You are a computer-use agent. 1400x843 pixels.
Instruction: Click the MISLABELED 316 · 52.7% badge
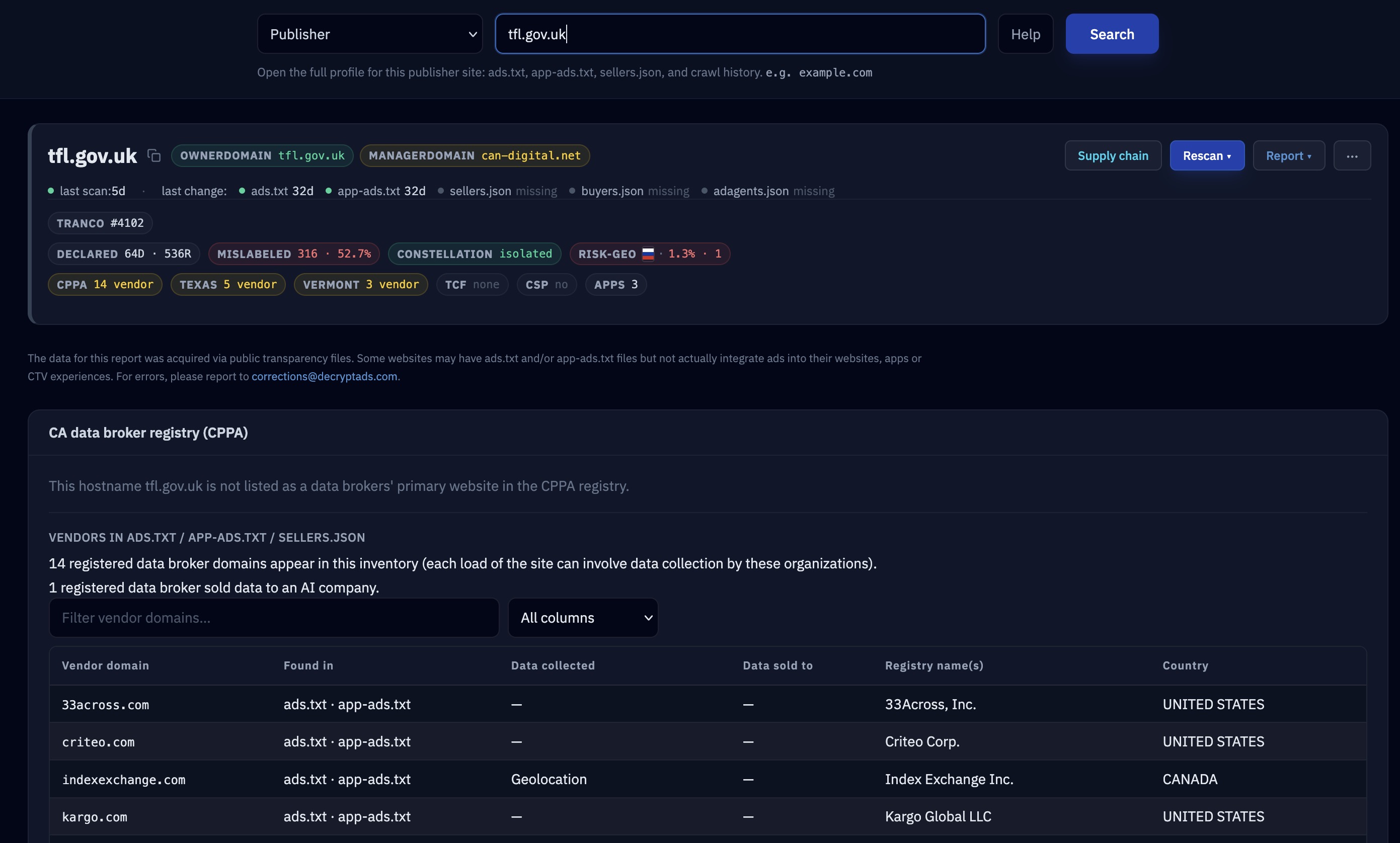(294, 254)
